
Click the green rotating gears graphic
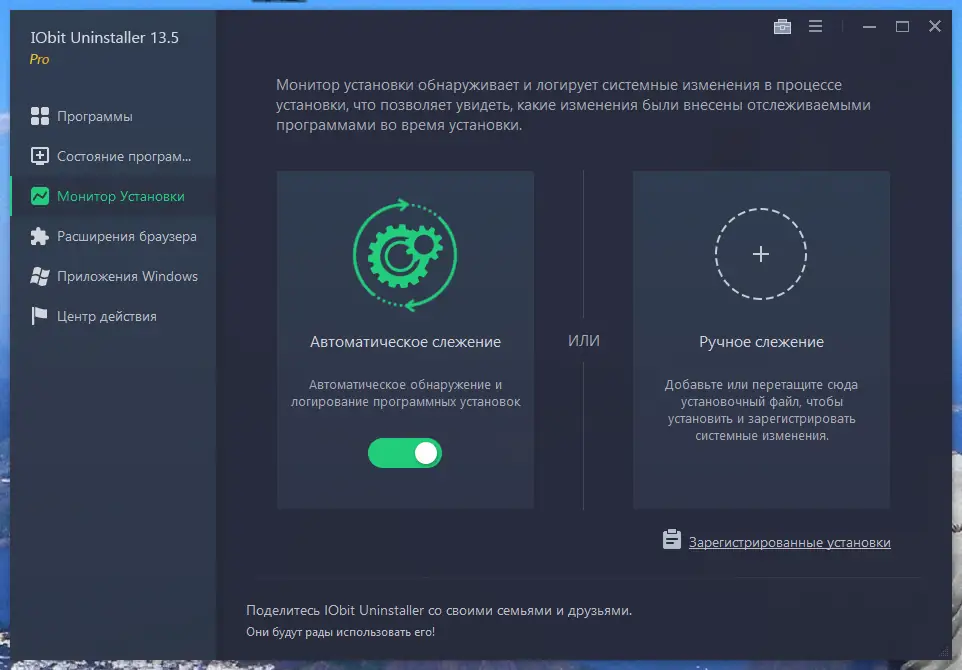click(x=404, y=254)
